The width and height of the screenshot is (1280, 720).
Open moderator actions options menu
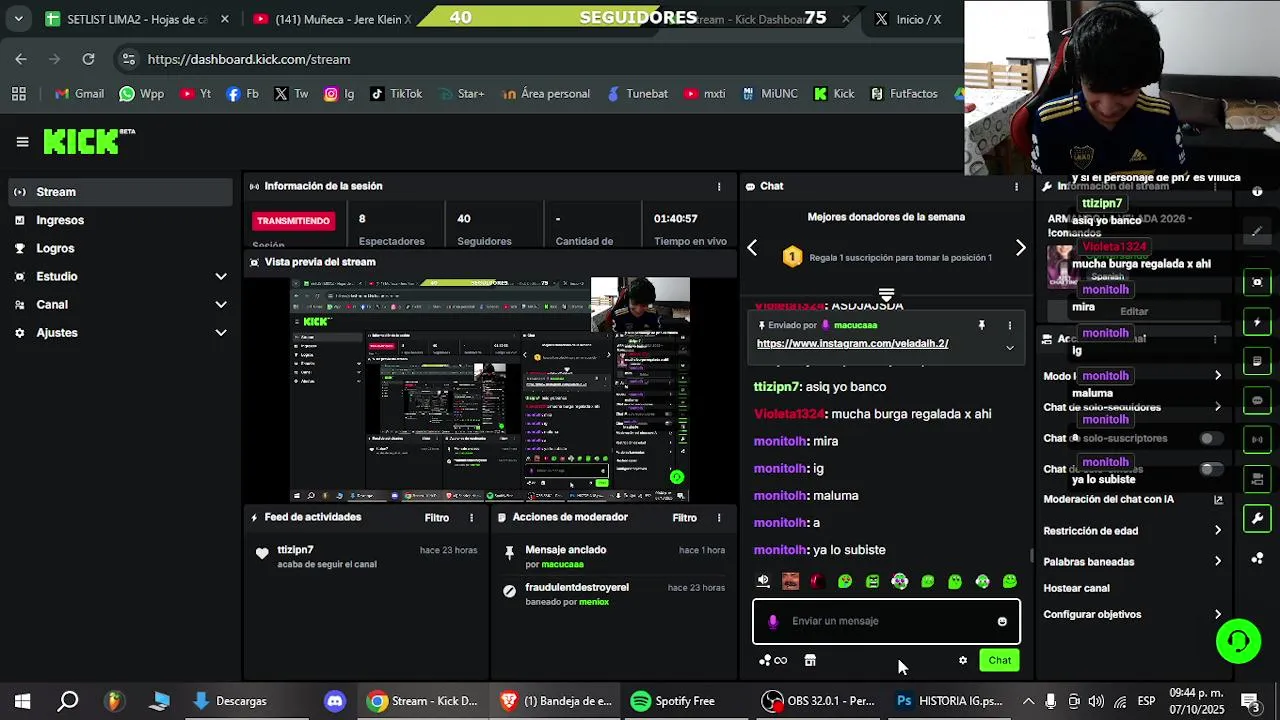click(x=718, y=518)
